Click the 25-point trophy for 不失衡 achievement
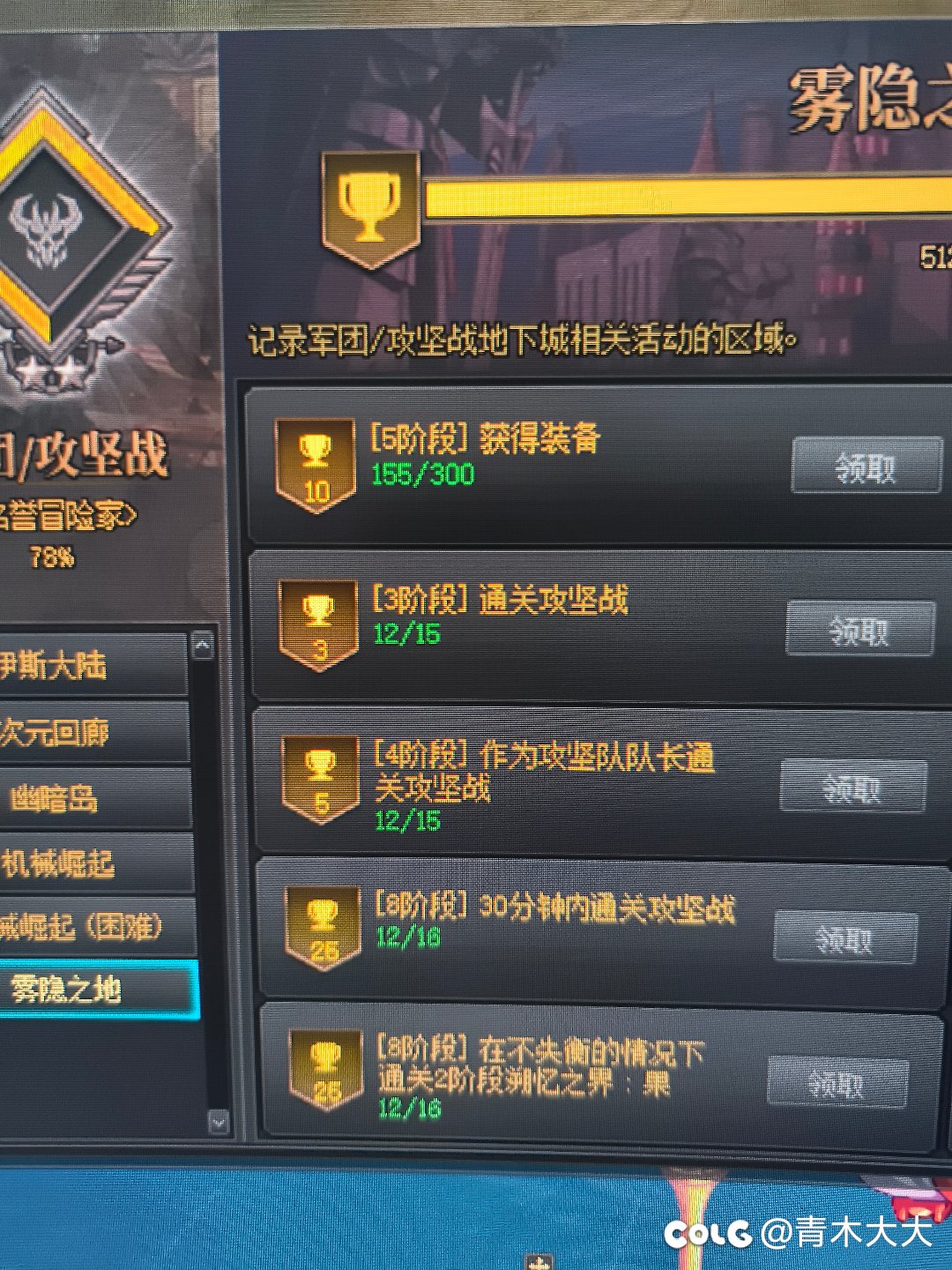The image size is (952, 1270). 325,1070
